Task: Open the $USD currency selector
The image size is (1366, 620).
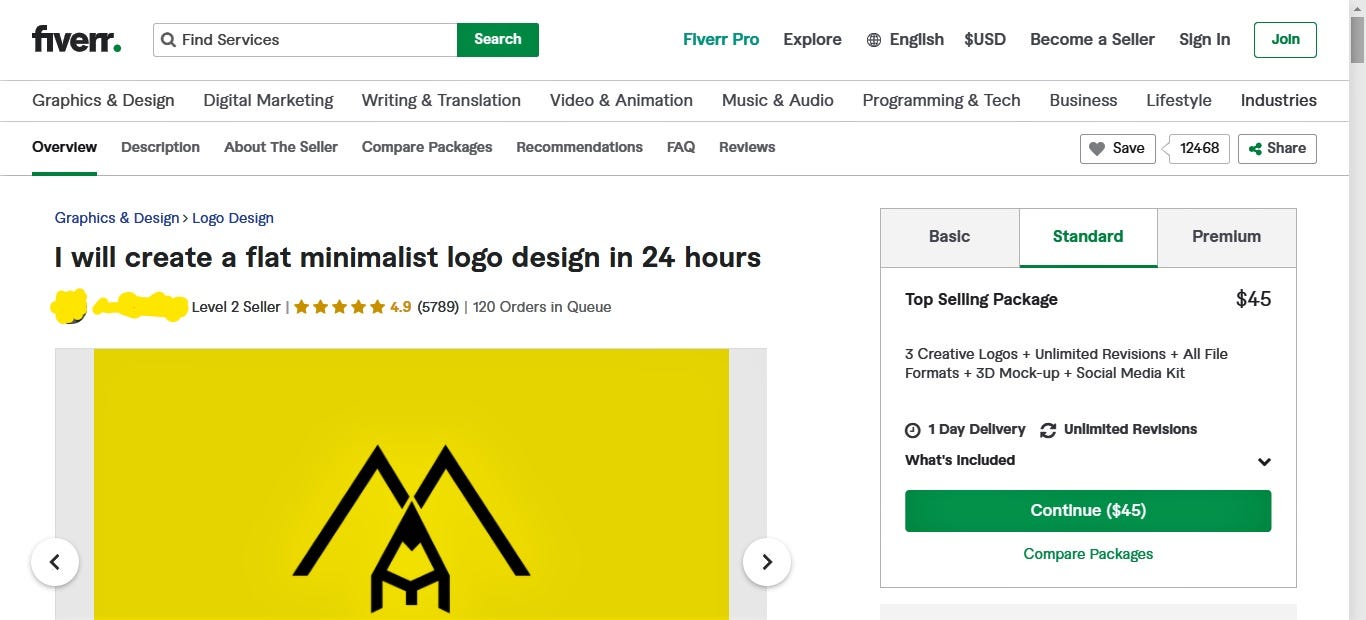Action: (x=985, y=40)
